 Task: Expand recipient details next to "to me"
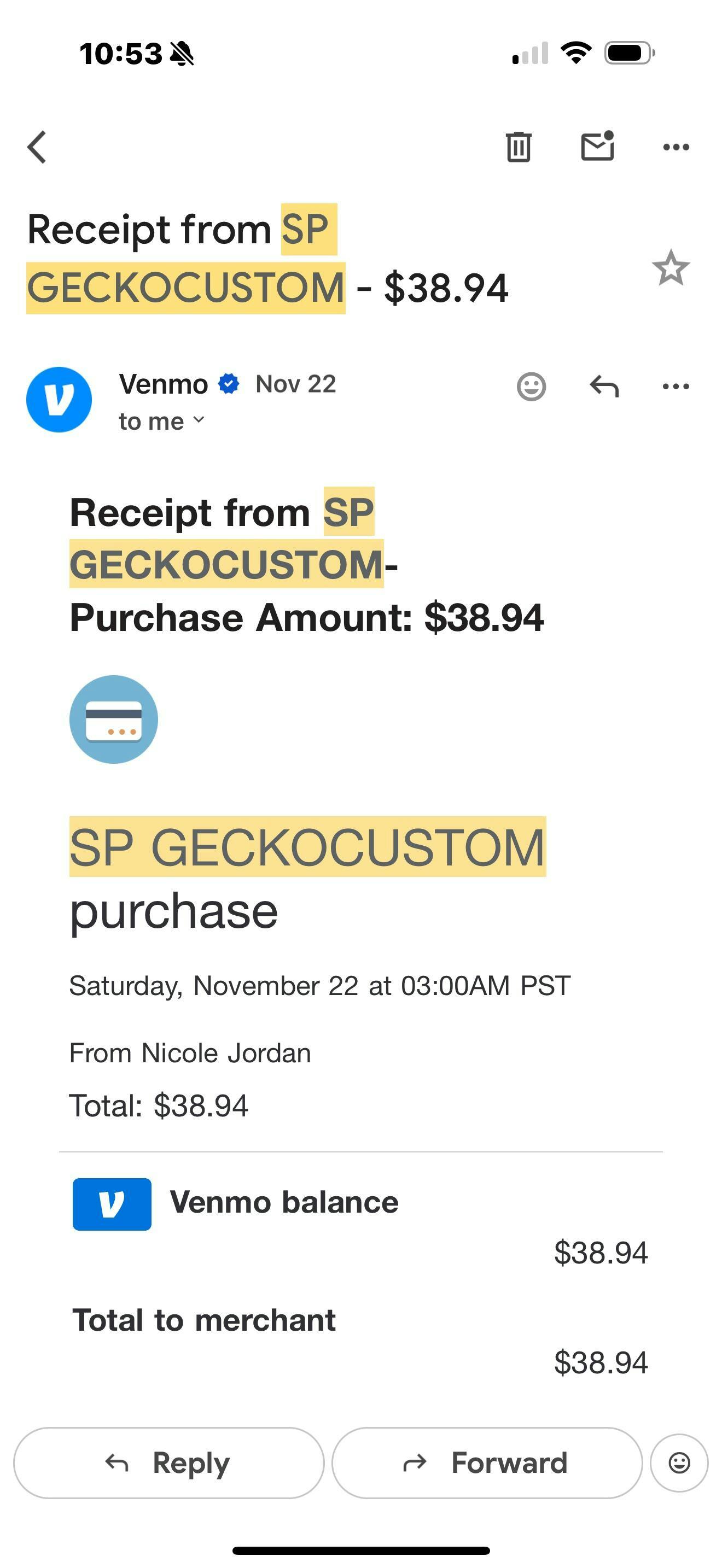199,420
